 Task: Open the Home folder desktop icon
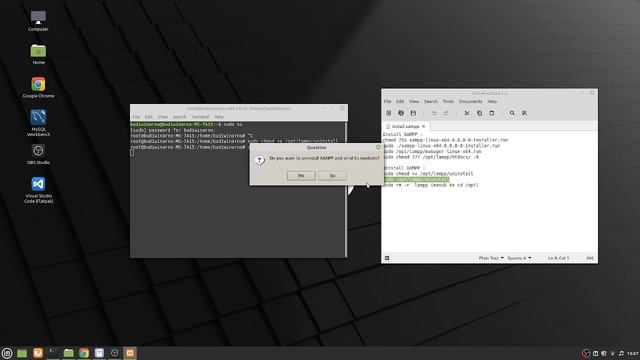(x=38, y=54)
